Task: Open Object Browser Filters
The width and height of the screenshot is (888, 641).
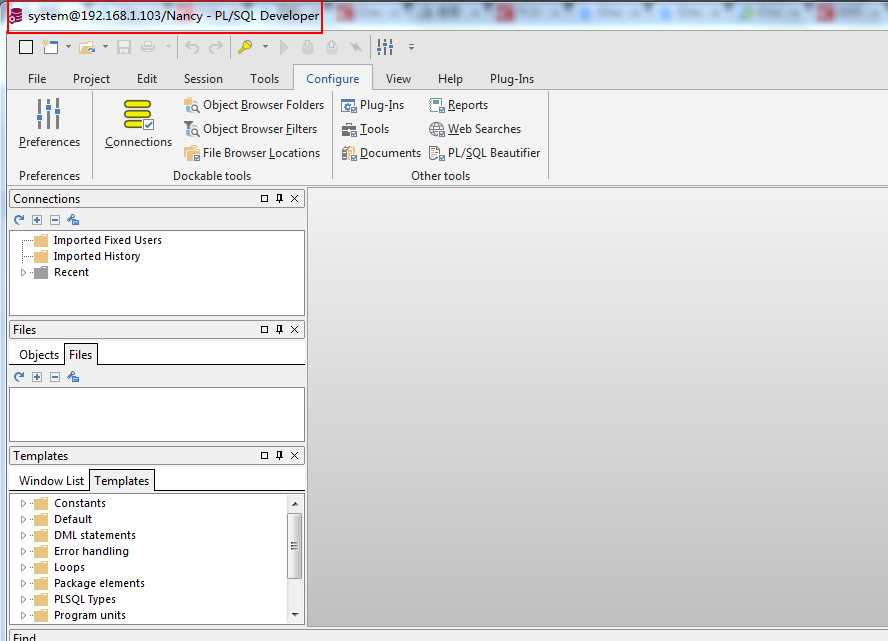Action: point(250,129)
